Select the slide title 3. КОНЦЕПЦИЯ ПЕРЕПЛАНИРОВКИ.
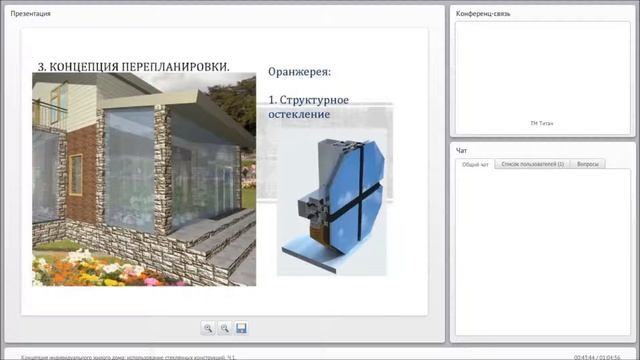 click(133, 67)
